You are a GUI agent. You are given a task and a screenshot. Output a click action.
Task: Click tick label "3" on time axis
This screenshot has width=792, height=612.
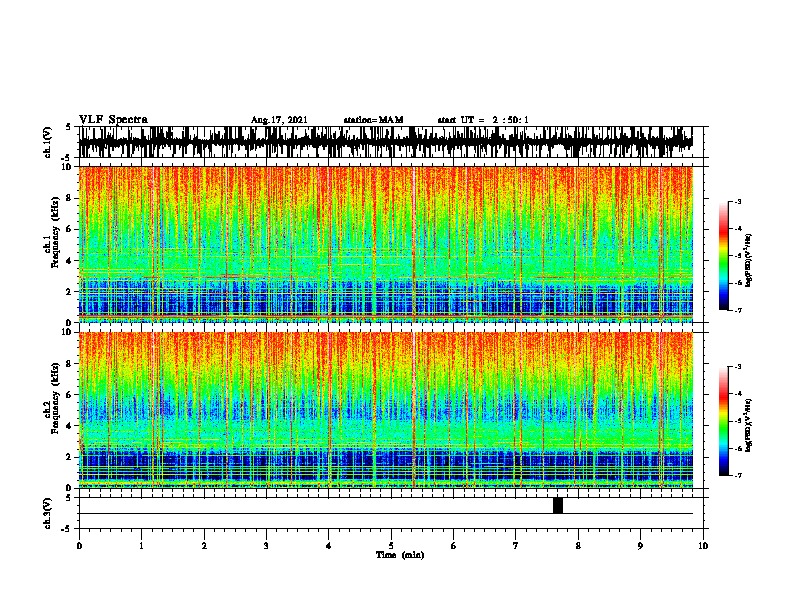[x=266, y=546]
